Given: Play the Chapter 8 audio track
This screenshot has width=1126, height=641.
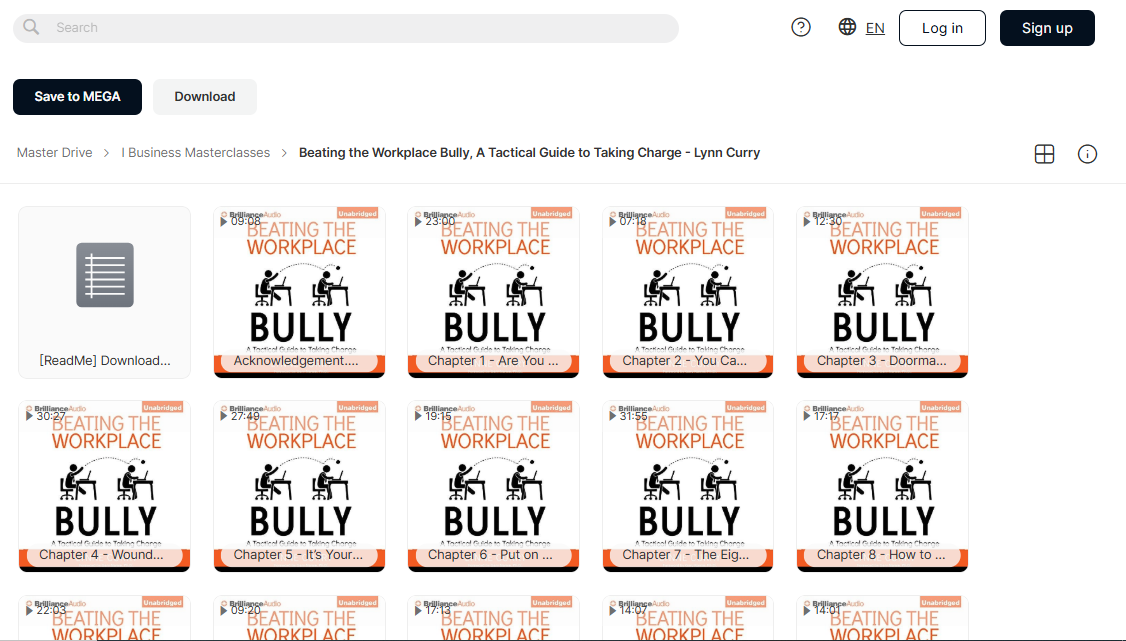Looking at the screenshot, I should pyautogui.click(x=806, y=416).
